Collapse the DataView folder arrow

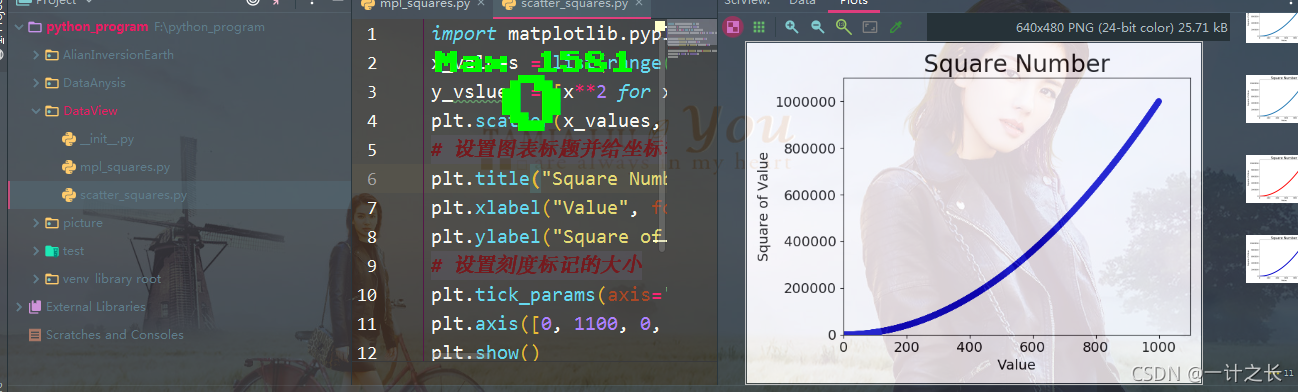tap(37, 111)
